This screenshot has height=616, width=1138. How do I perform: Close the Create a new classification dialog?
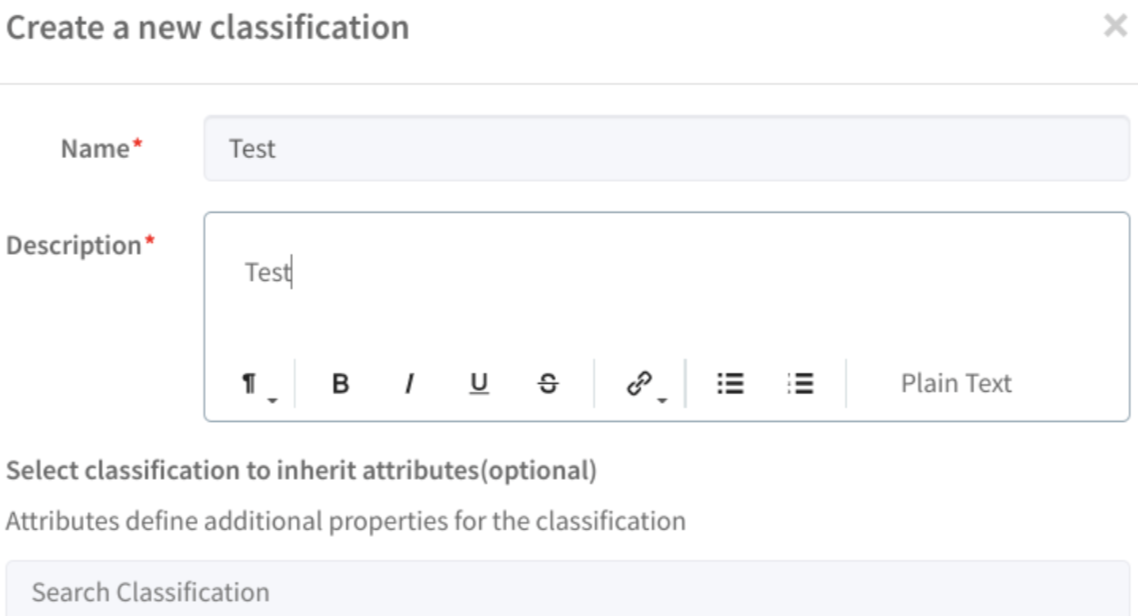[x=1114, y=27]
